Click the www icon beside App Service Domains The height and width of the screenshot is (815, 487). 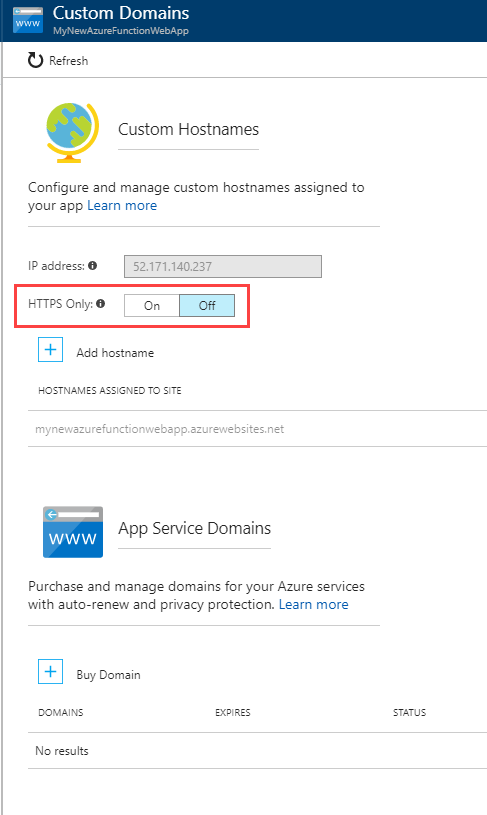point(73,532)
